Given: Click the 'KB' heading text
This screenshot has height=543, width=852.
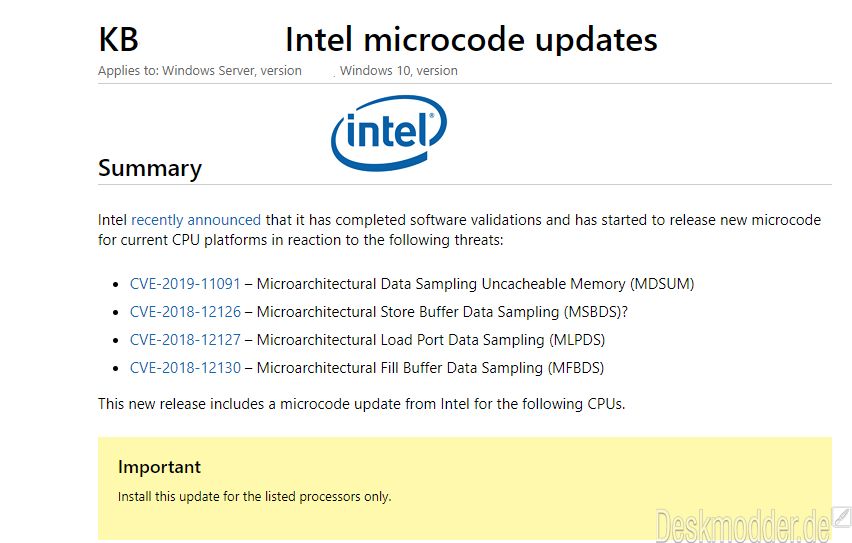Looking at the screenshot, I should point(118,40).
